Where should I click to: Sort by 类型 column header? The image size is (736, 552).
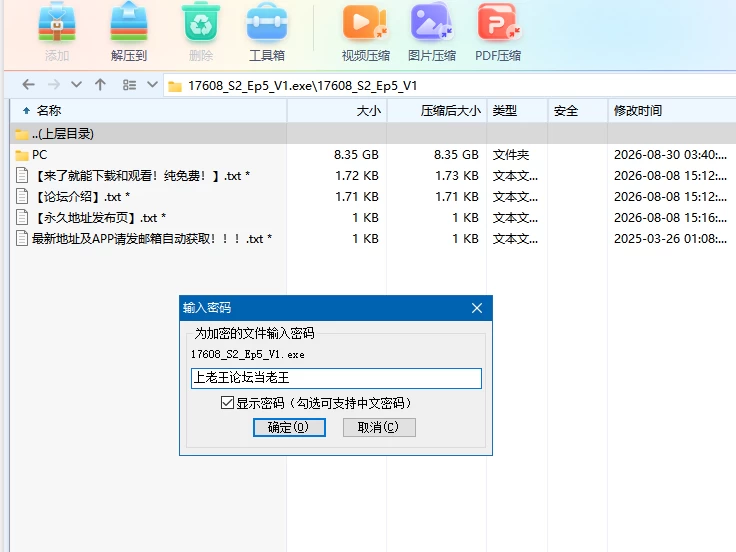(x=517, y=111)
